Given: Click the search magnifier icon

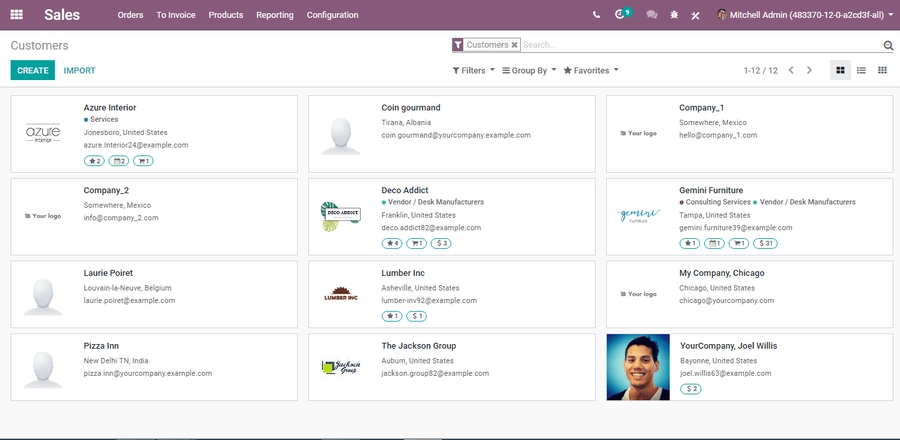Looking at the screenshot, I should point(888,45).
